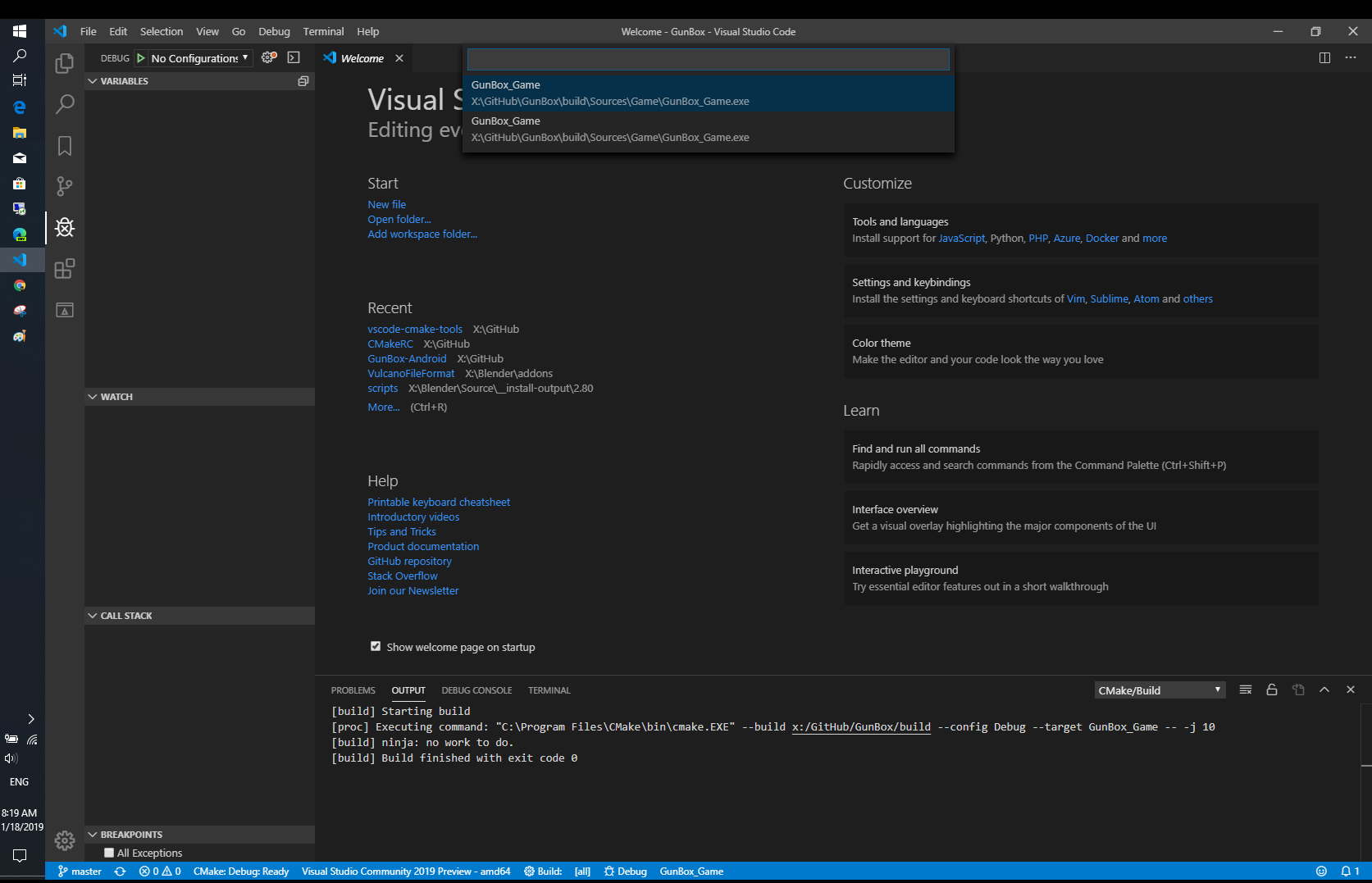Open the Extensions view
Screen dimensions: 1372x883
click(64, 268)
